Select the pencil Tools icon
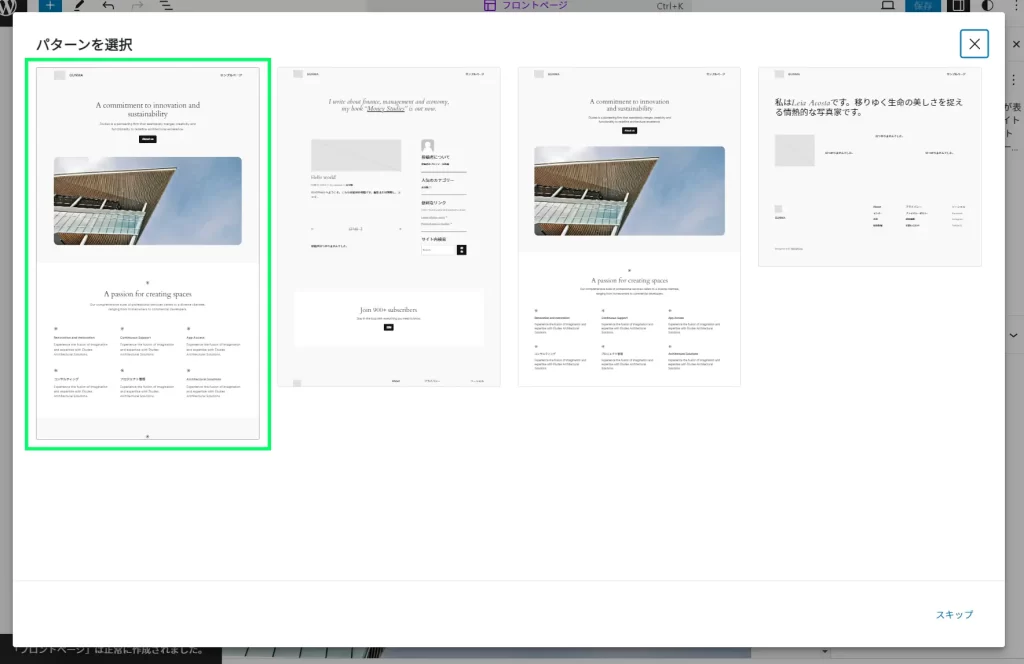Screen dimensions: 1024x664 click(79, 5)
